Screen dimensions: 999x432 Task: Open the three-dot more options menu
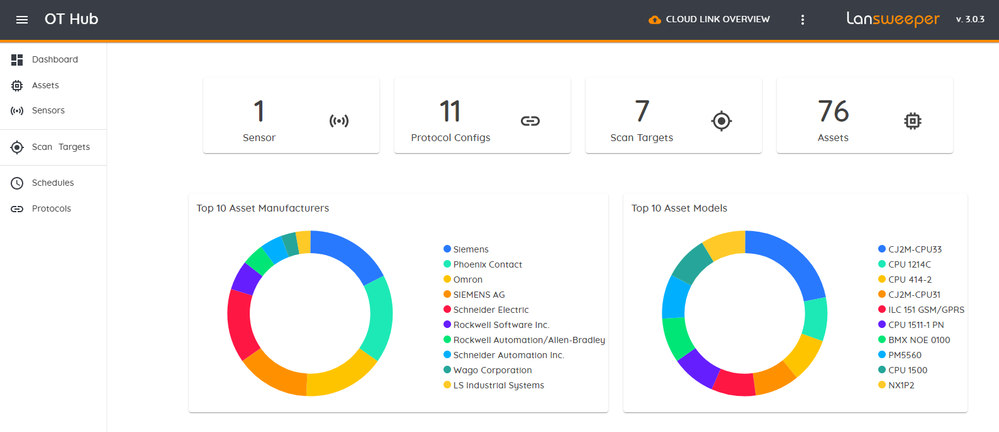click(x=802, y=20)
